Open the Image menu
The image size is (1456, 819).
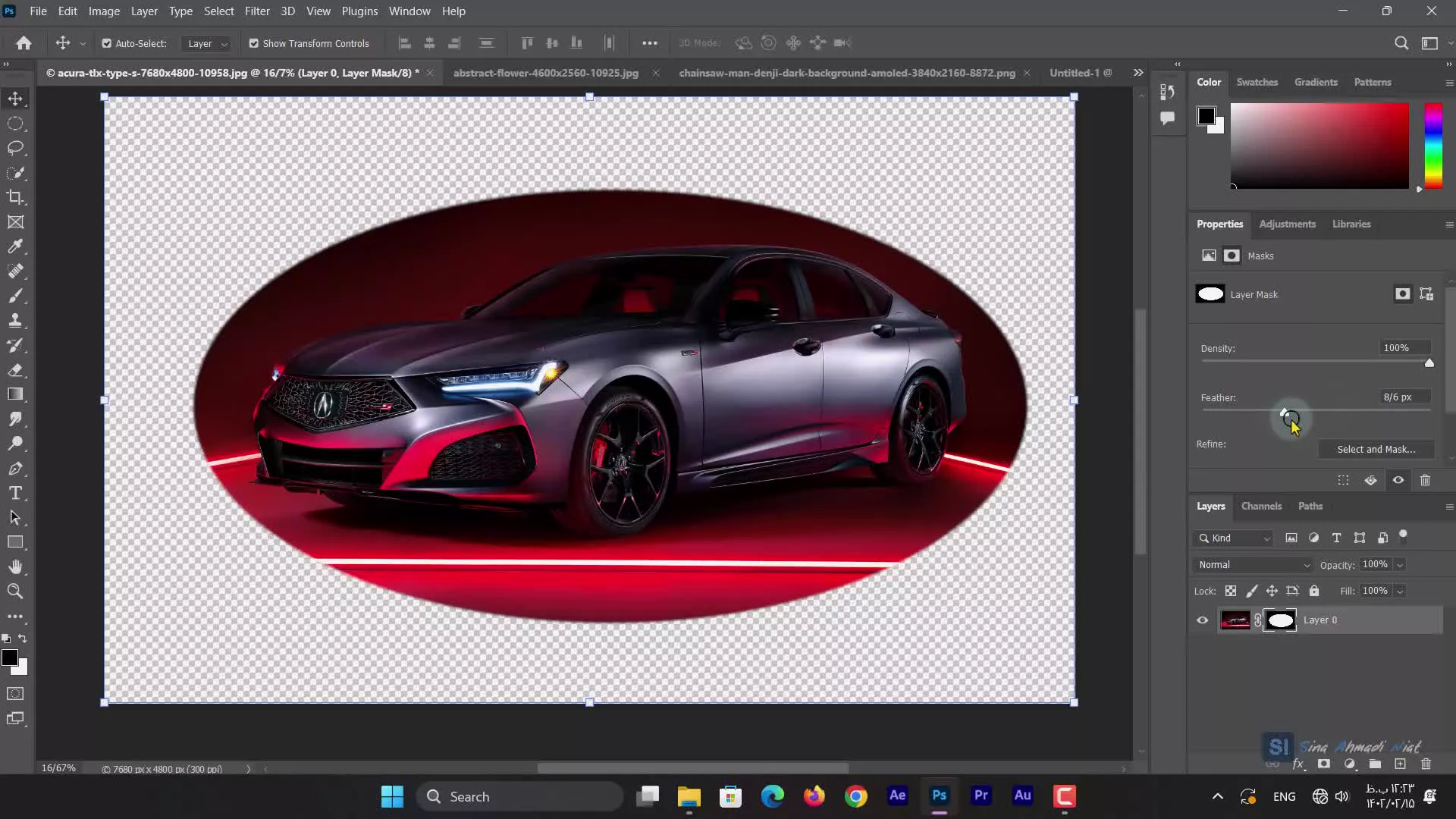pyautogui.click(x=104, y=11)
